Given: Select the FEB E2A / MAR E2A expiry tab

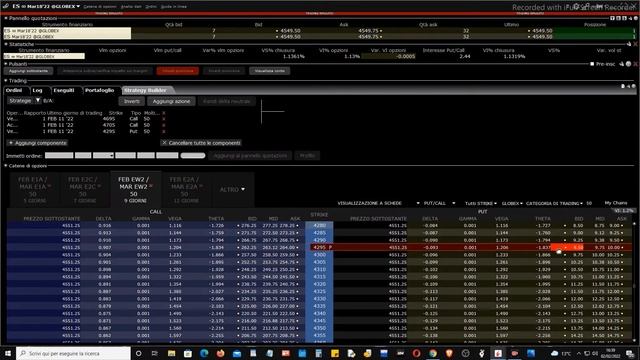Looking at the screenshot, I should pyautogui.click(x=186, y=189).
